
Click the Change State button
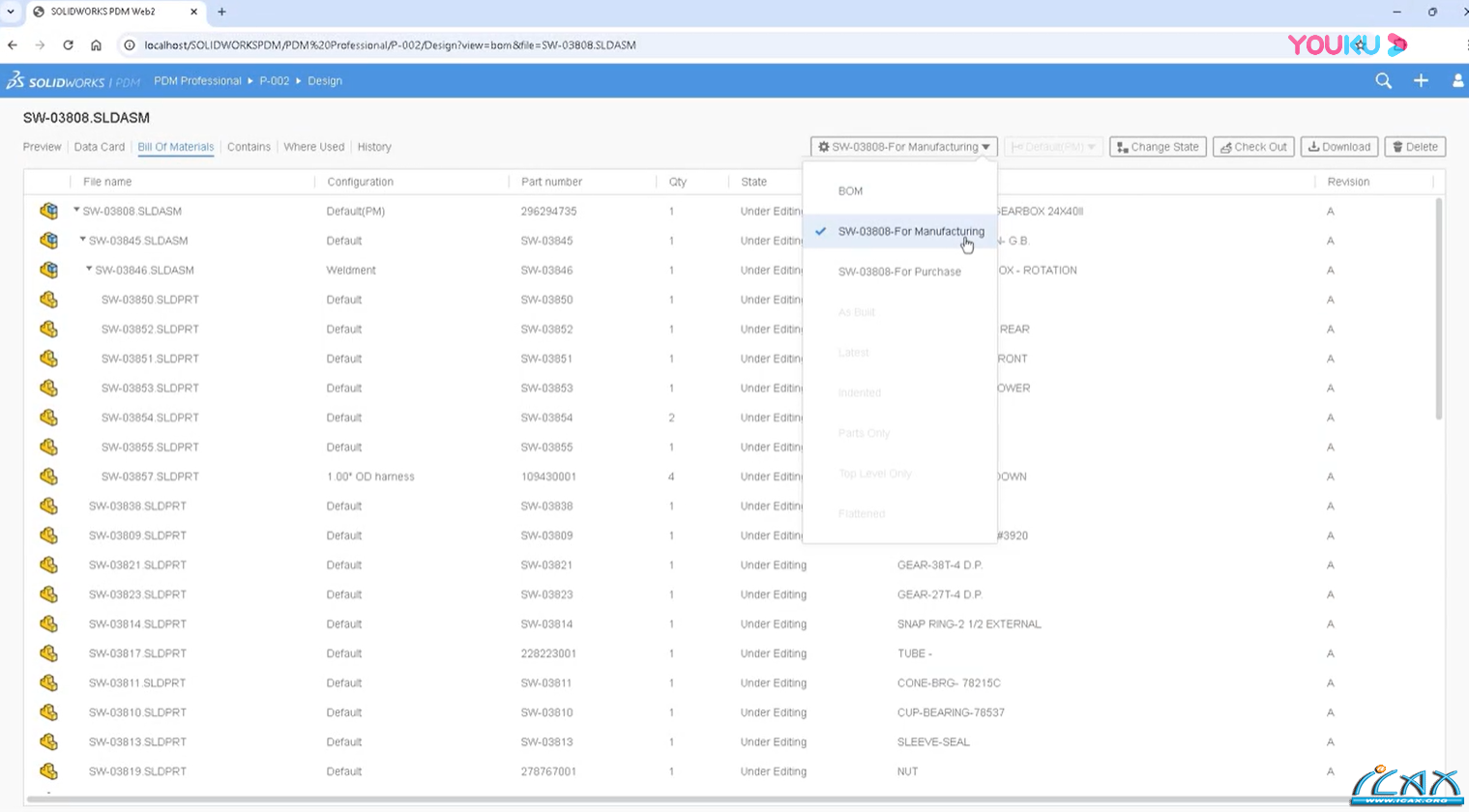click(x=1157, y=147)
